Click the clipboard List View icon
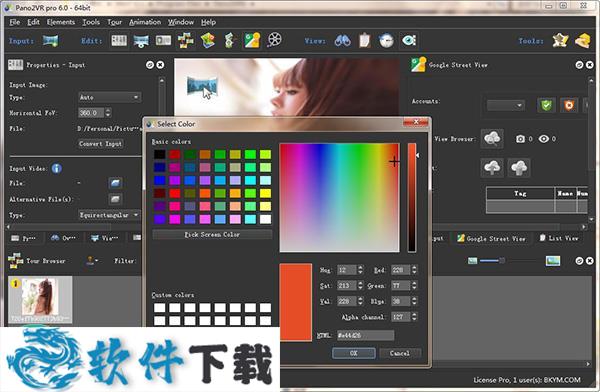The image size is (600, 392). click(365, 40)
